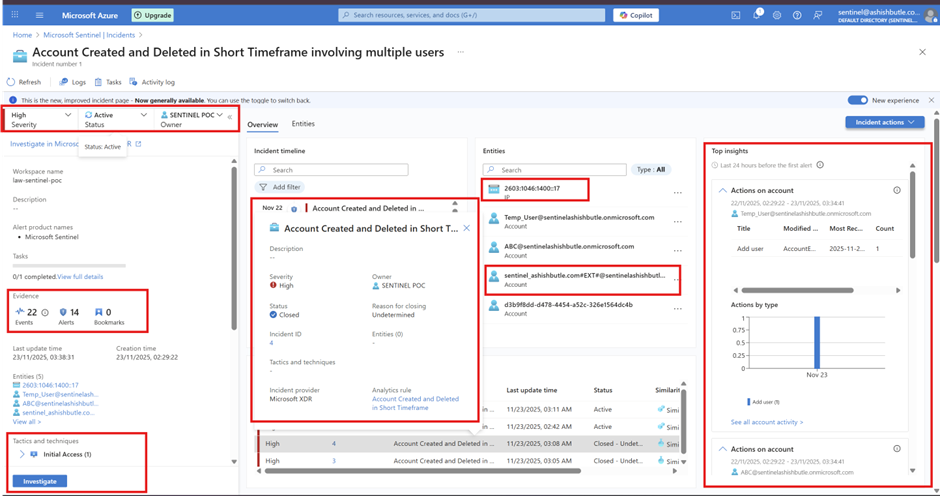Open the Incident actions dropdown button
The image size is (940, 496).
tap(884, 122)
